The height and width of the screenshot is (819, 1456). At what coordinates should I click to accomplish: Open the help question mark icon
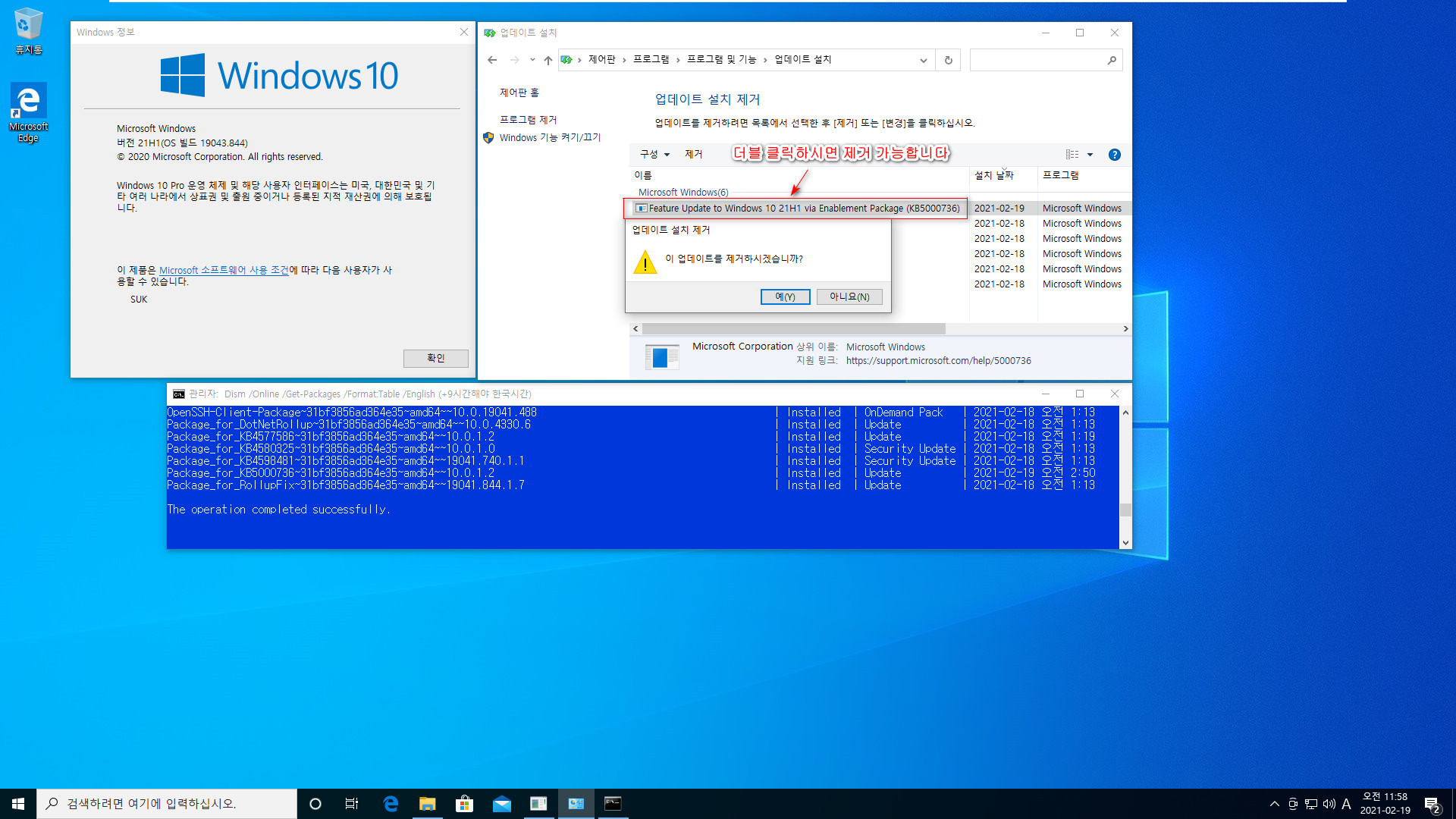pos(1114,155)
